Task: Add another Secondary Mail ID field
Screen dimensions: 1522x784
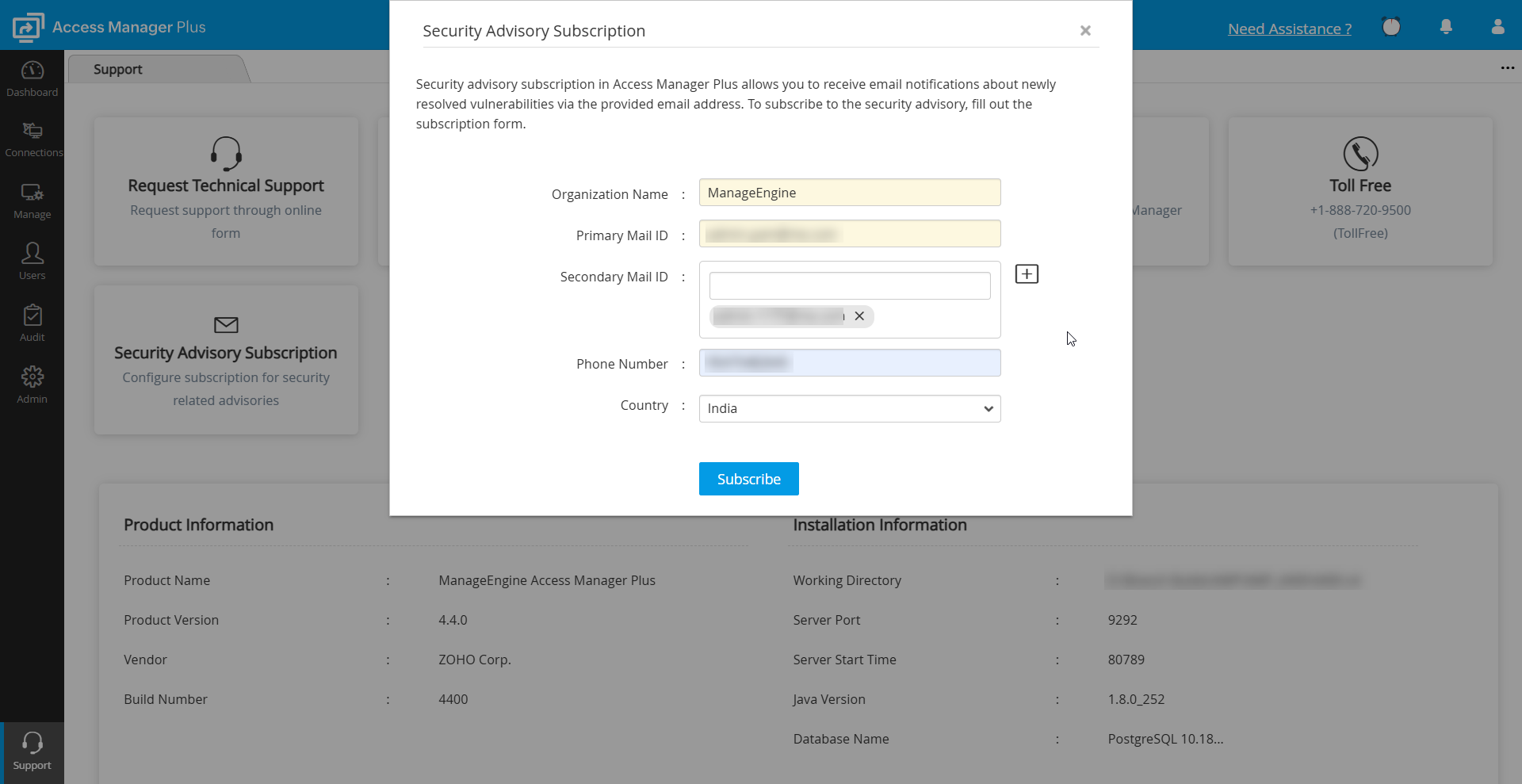Action: [x=1026, y=273]
